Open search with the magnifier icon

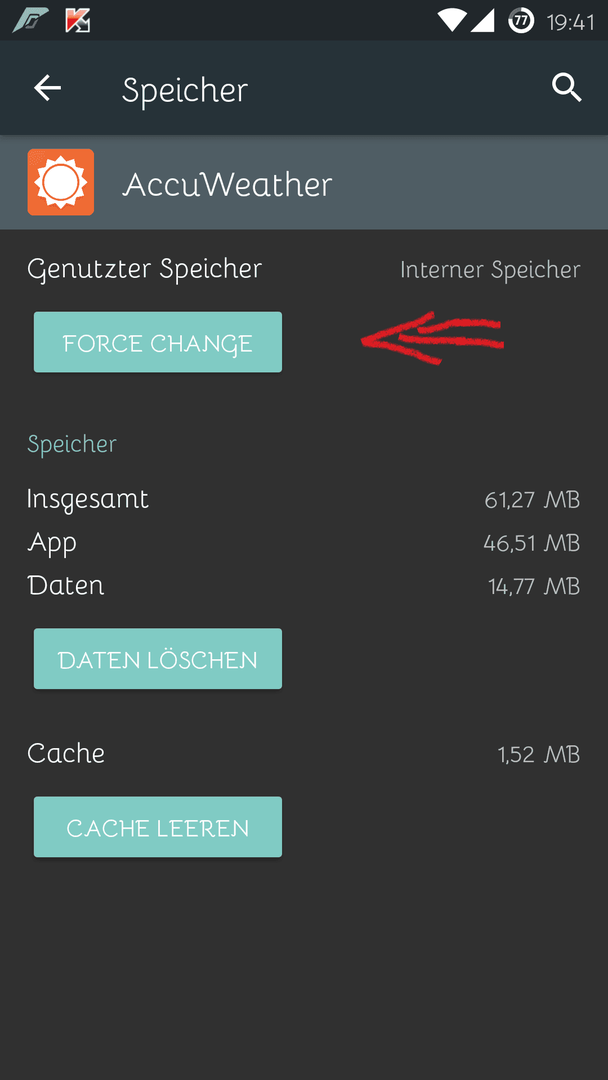[567, 88]
